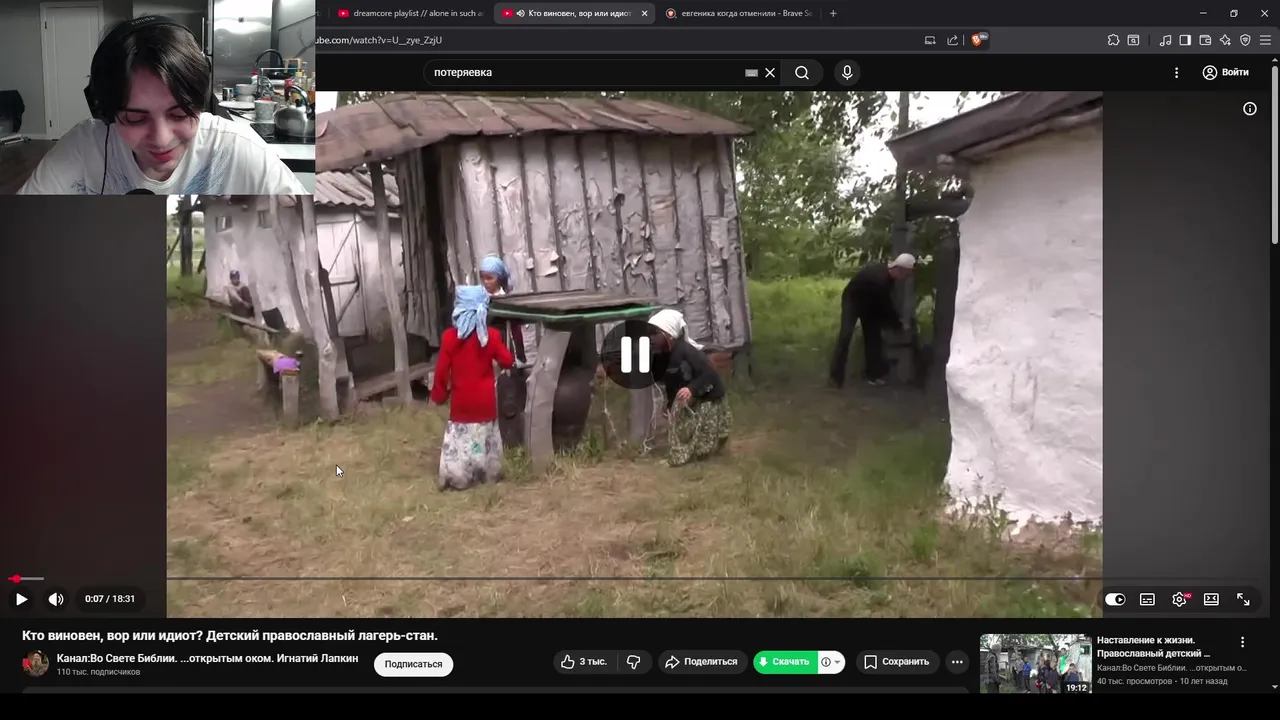Open the extensions puzzle icon
Screen dimensions: 1280x720
(1113, 40)
